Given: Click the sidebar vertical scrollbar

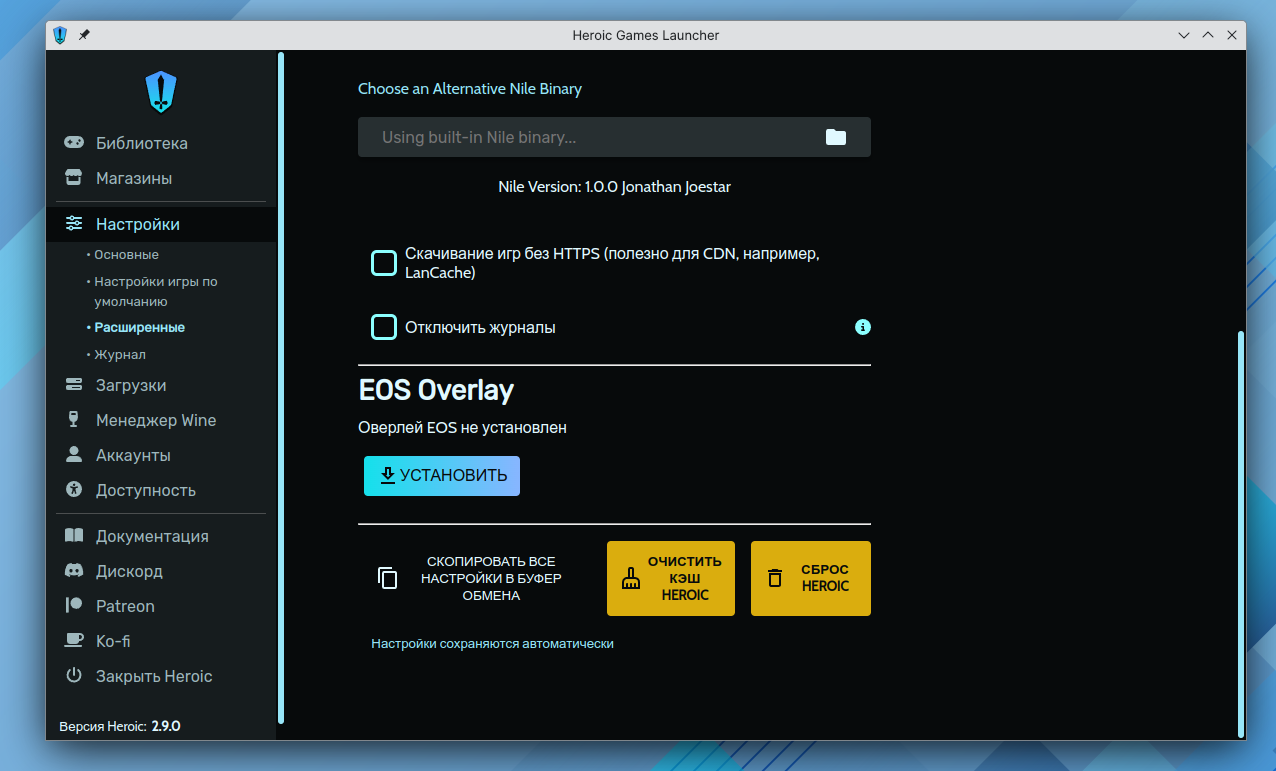Looking at the screenshot, I should 282,388.
